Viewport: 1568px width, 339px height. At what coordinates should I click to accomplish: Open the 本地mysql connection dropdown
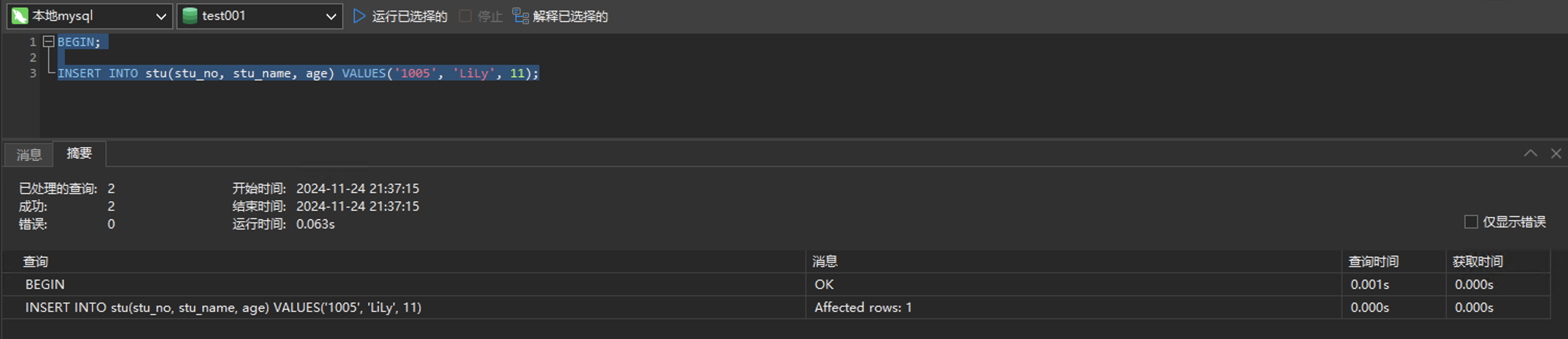coord(161,17)
